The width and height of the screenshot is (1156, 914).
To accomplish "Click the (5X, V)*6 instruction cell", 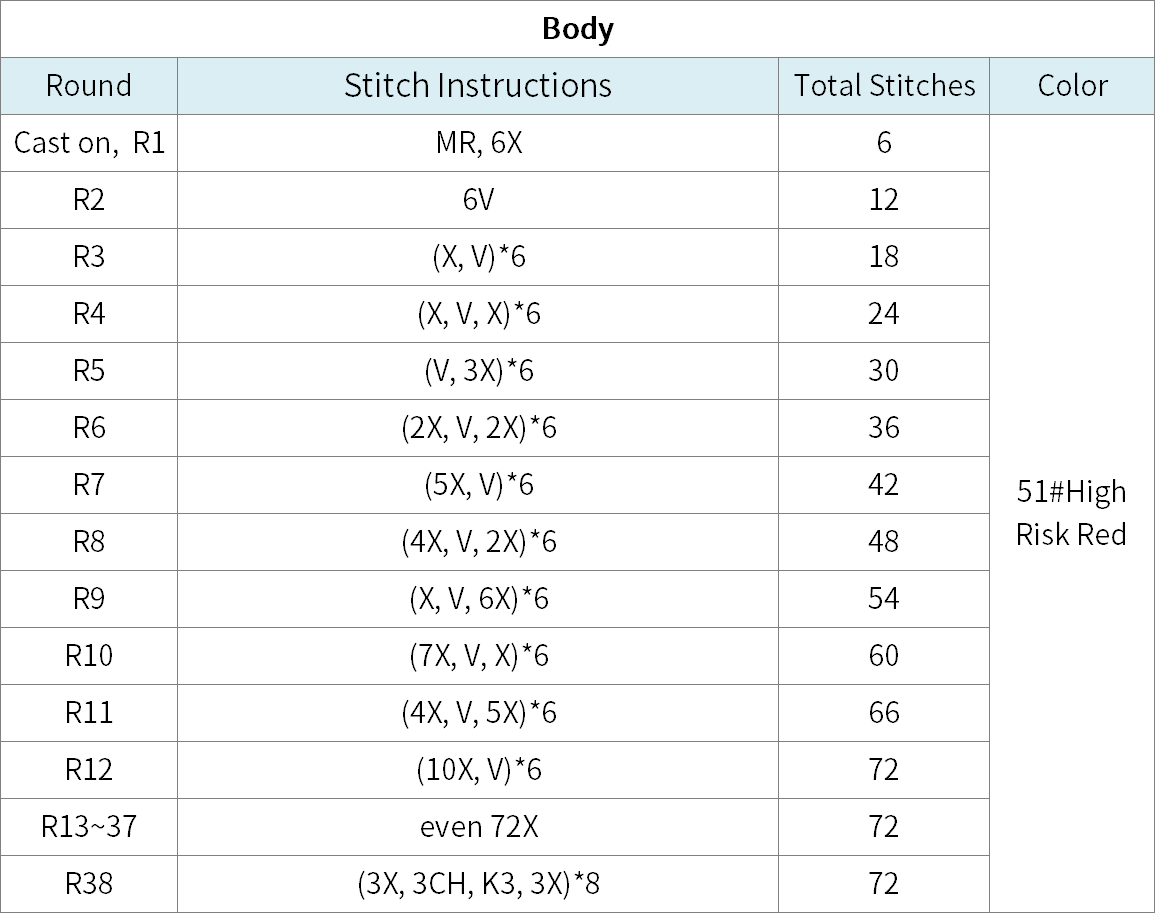I will 478,485.
